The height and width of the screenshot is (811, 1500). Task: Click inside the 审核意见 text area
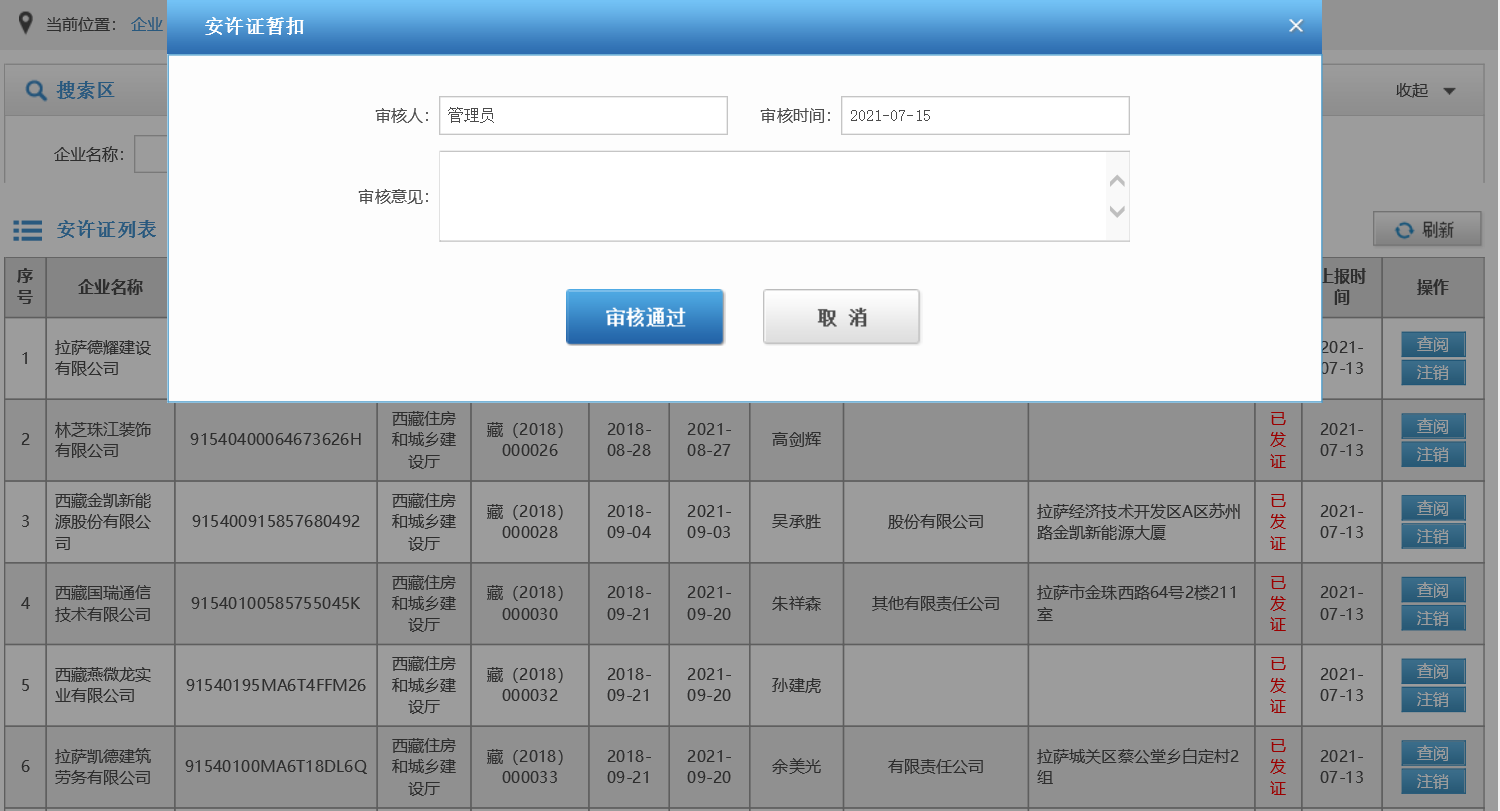pos(772,196)
